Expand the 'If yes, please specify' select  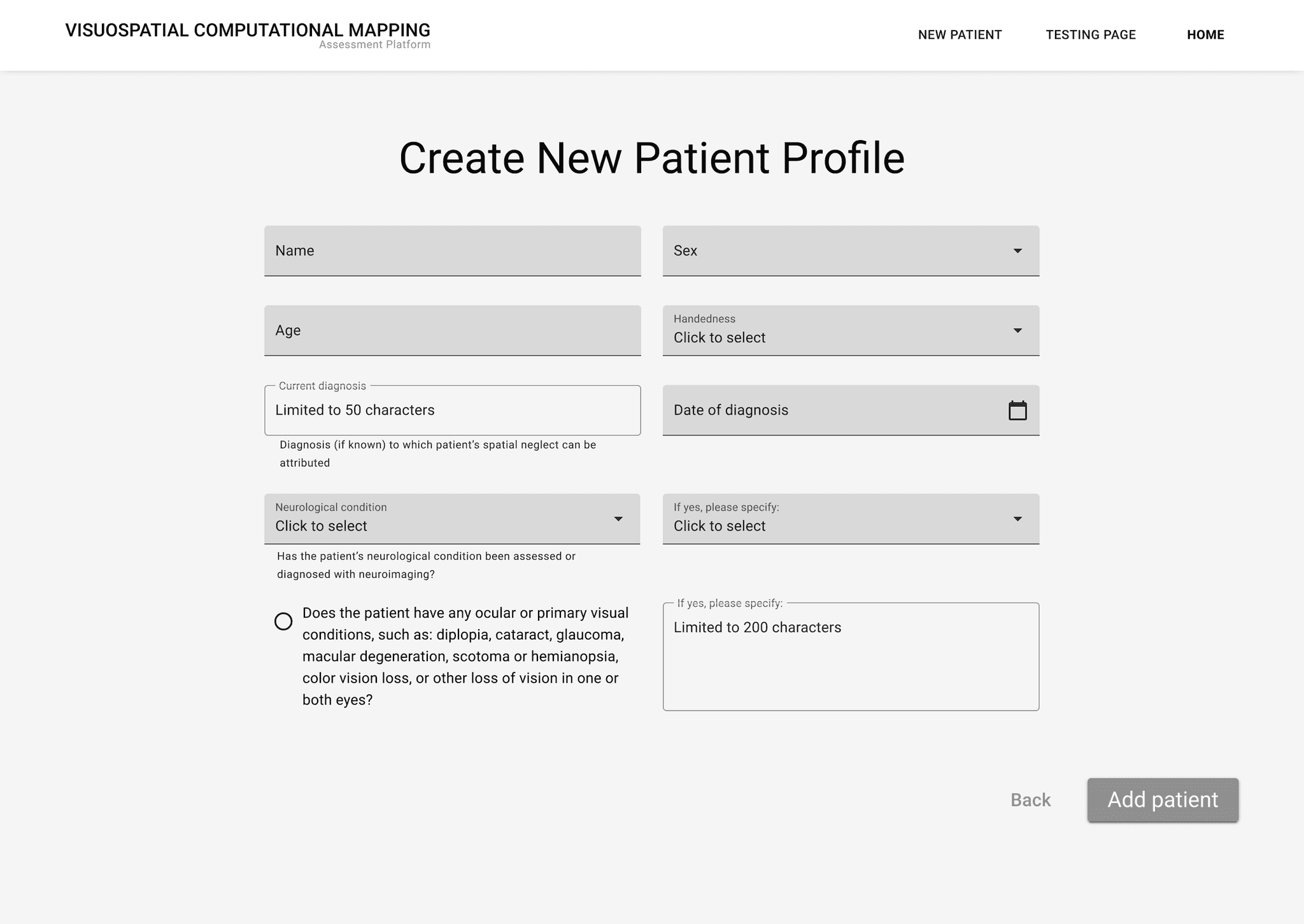click(x=851, y=519)
